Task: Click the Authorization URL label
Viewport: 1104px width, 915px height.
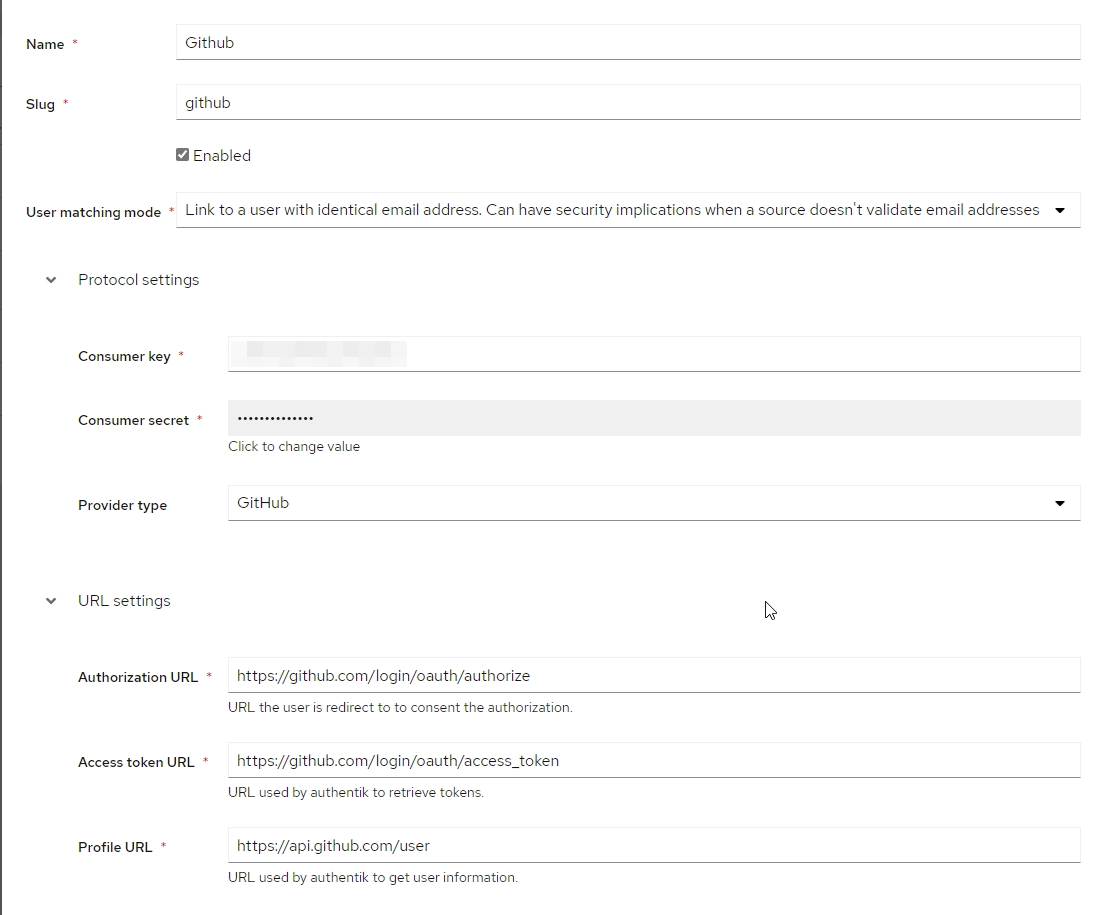Action: click(138, 678)
